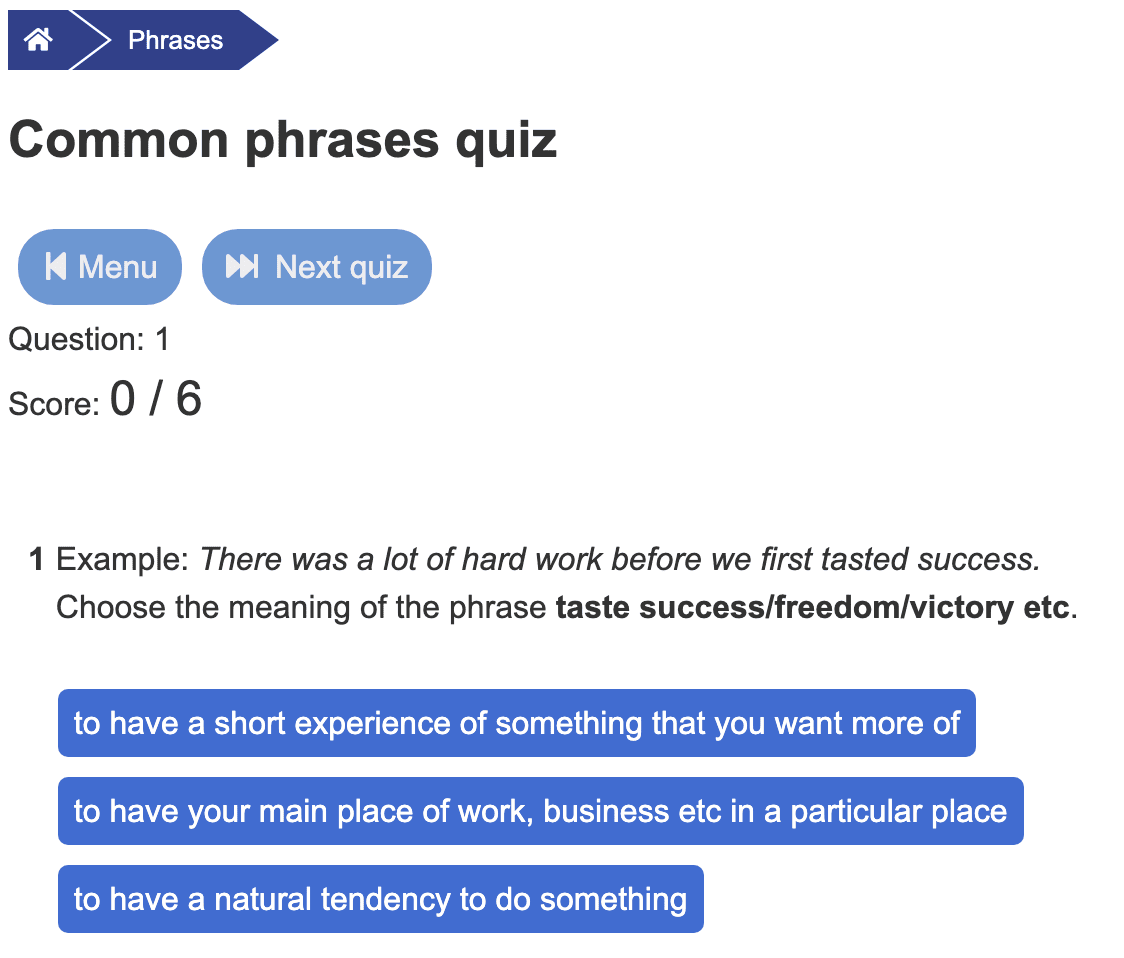Advance to the Next quiz
The image size is (1124, 958).
(316, 267)
